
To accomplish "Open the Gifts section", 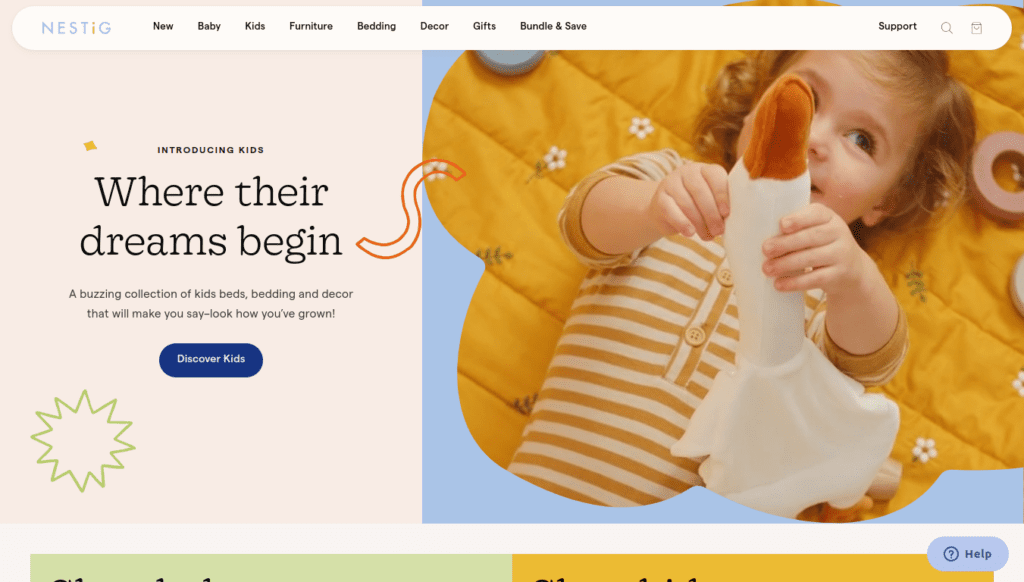I will 485,26.
